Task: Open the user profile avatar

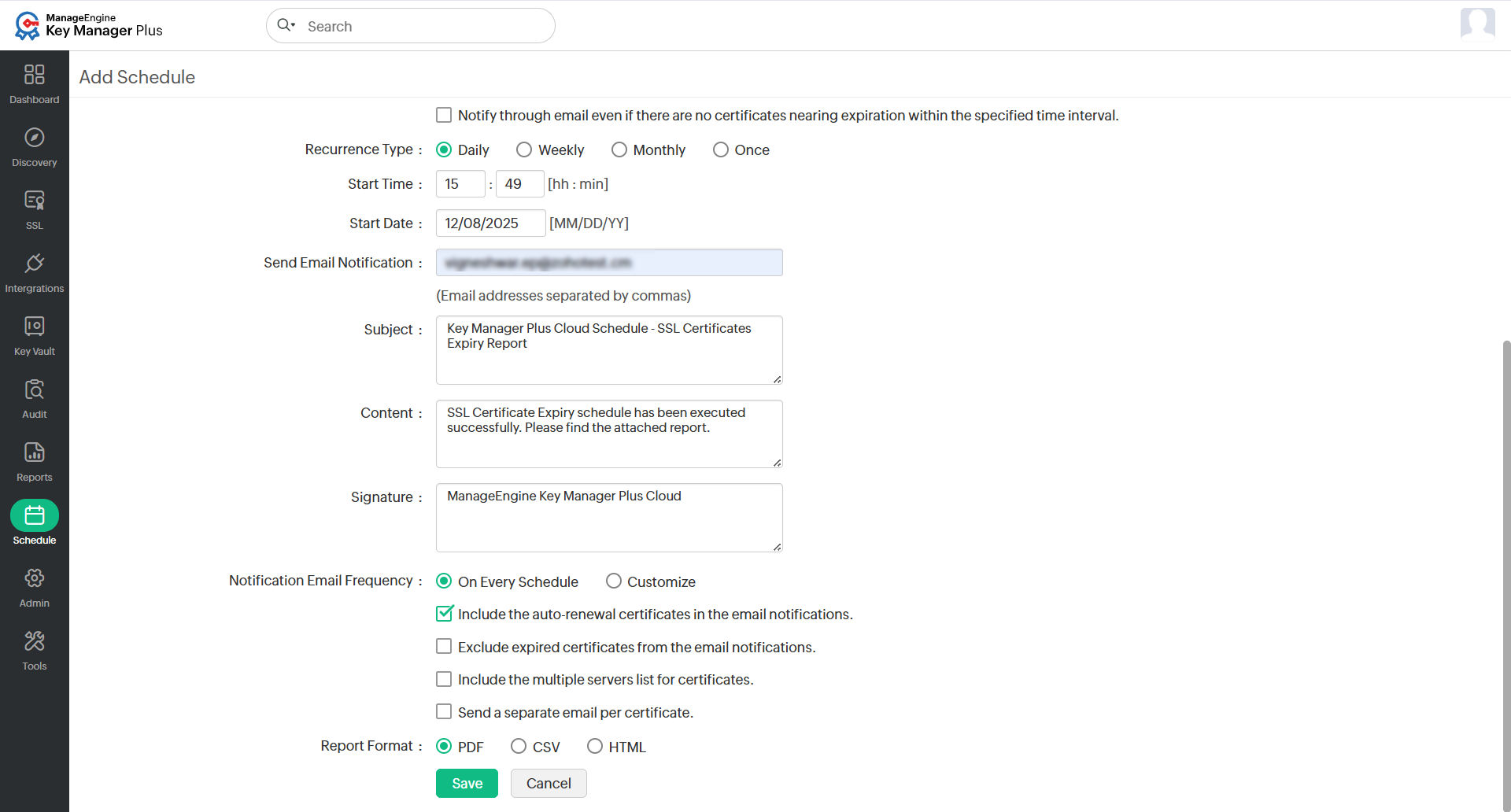Action: [x=1477, y=24]
